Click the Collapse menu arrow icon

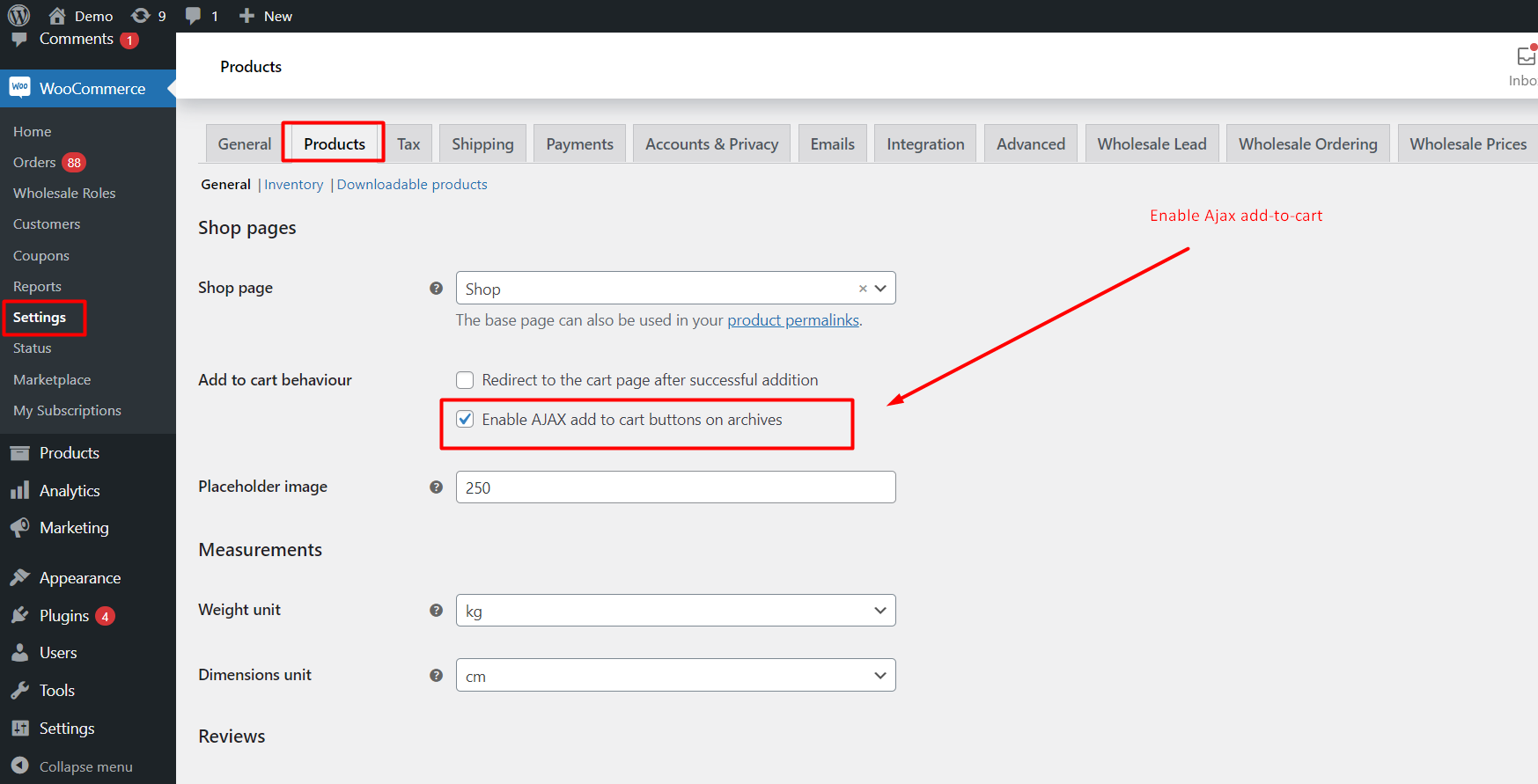click(19, 766)
